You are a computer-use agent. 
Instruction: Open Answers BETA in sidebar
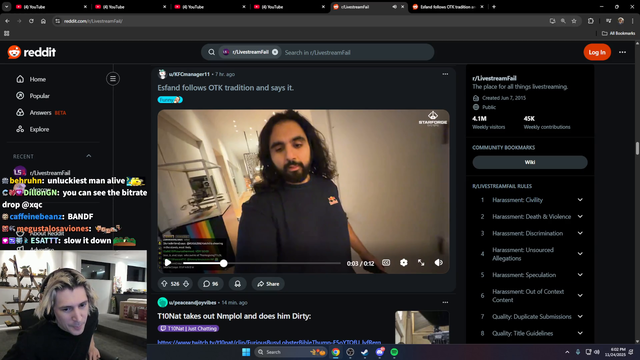click(x=41, y=113)
